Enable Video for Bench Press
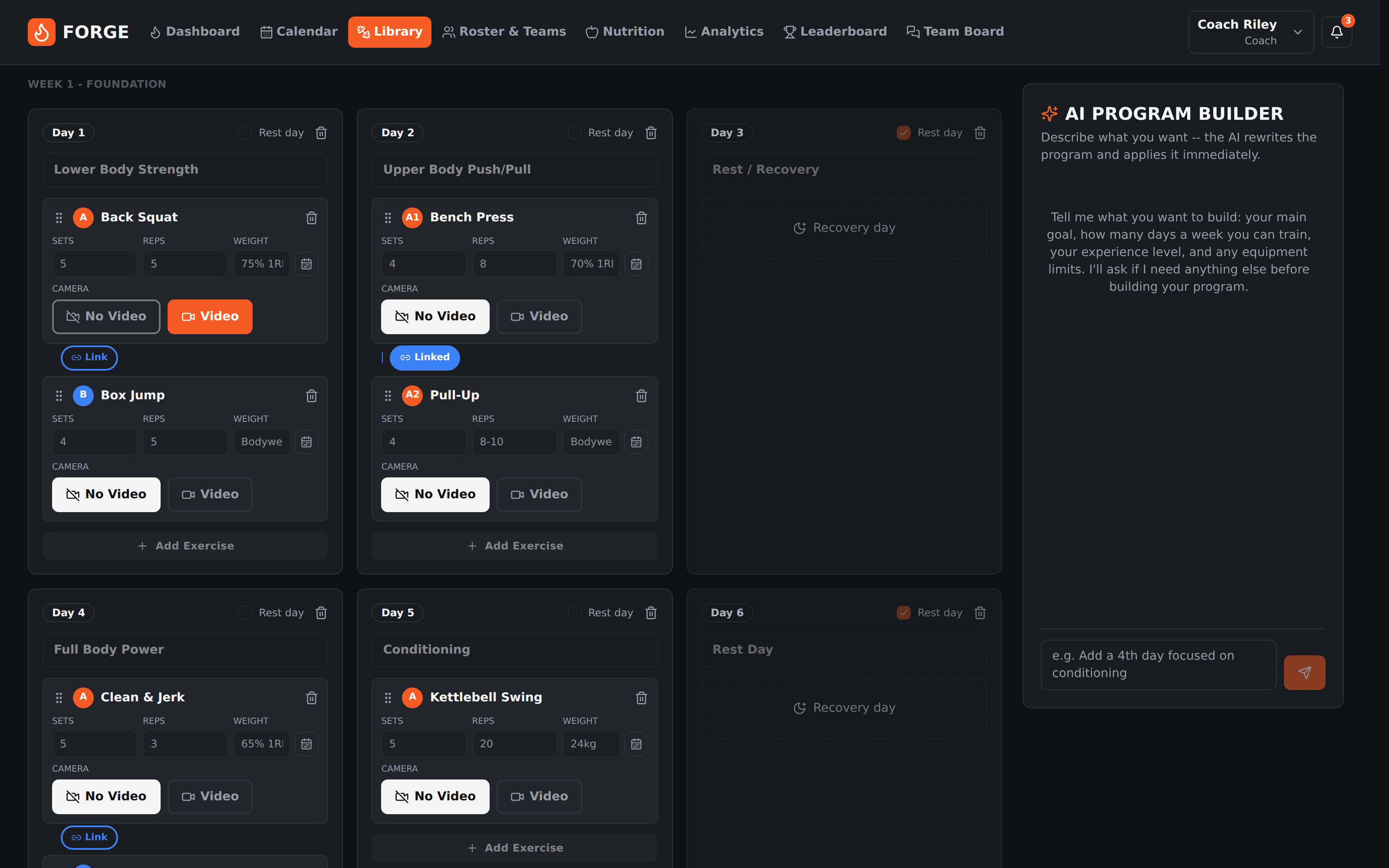 click(x=539, y=316)
